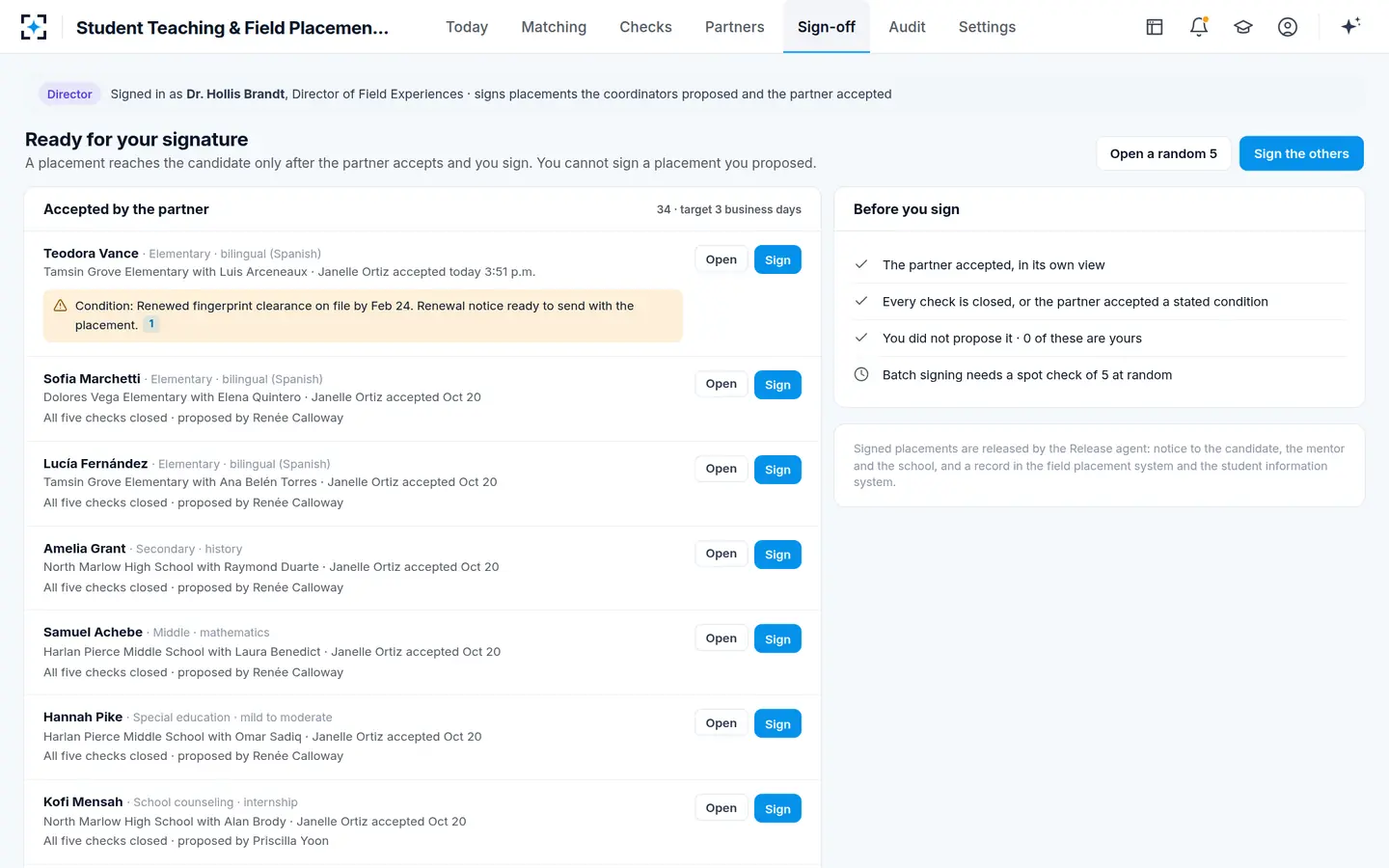Viewport: 1389px width, 868px height.
Task: Open Amelia Grant's placement
Action: pyautogui.click(x=721, y=554)
